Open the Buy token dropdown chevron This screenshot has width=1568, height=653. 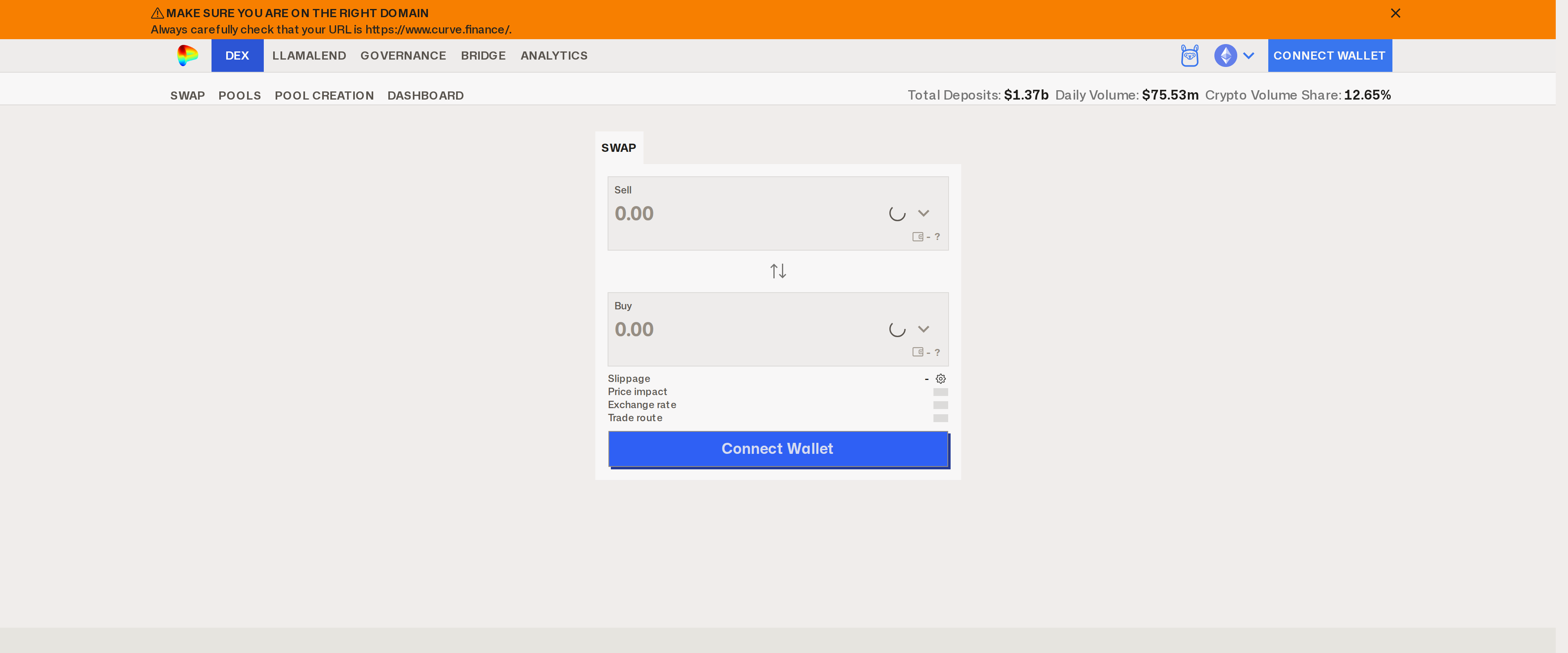pos(923,329)
